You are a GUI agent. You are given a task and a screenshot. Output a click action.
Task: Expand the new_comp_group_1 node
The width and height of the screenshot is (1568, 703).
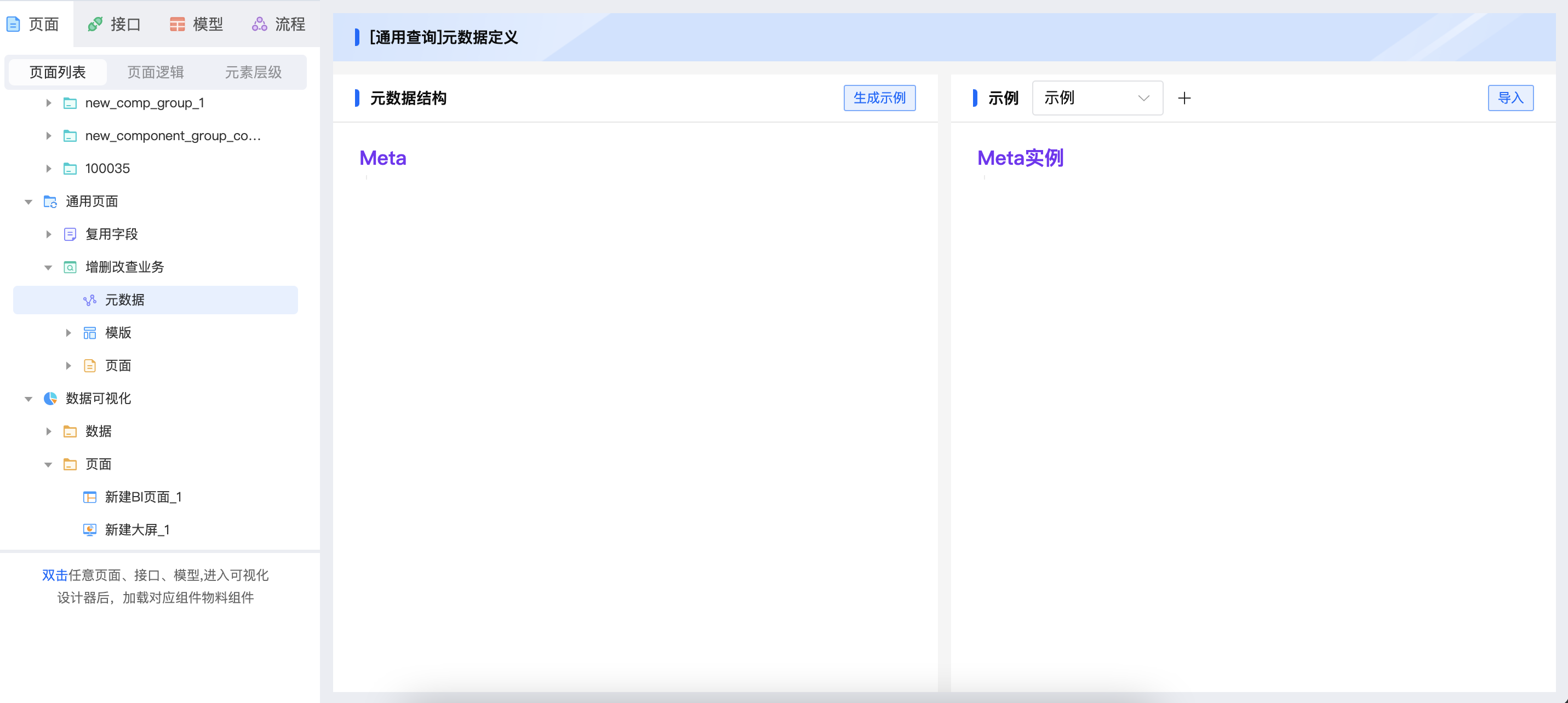coord(49,103)
